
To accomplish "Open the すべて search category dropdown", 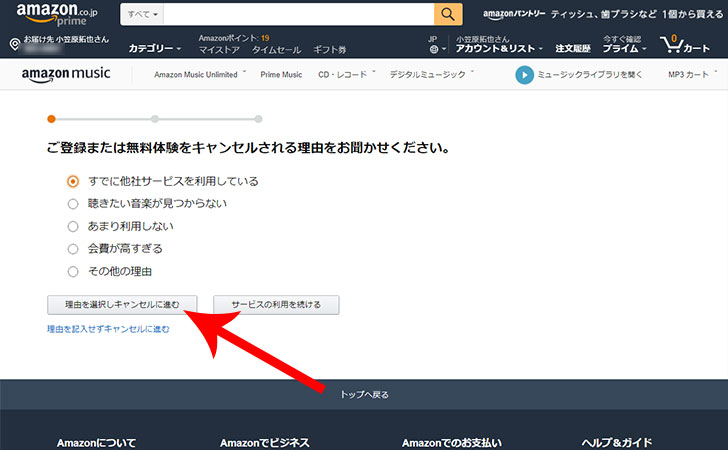I will (142, 14).
